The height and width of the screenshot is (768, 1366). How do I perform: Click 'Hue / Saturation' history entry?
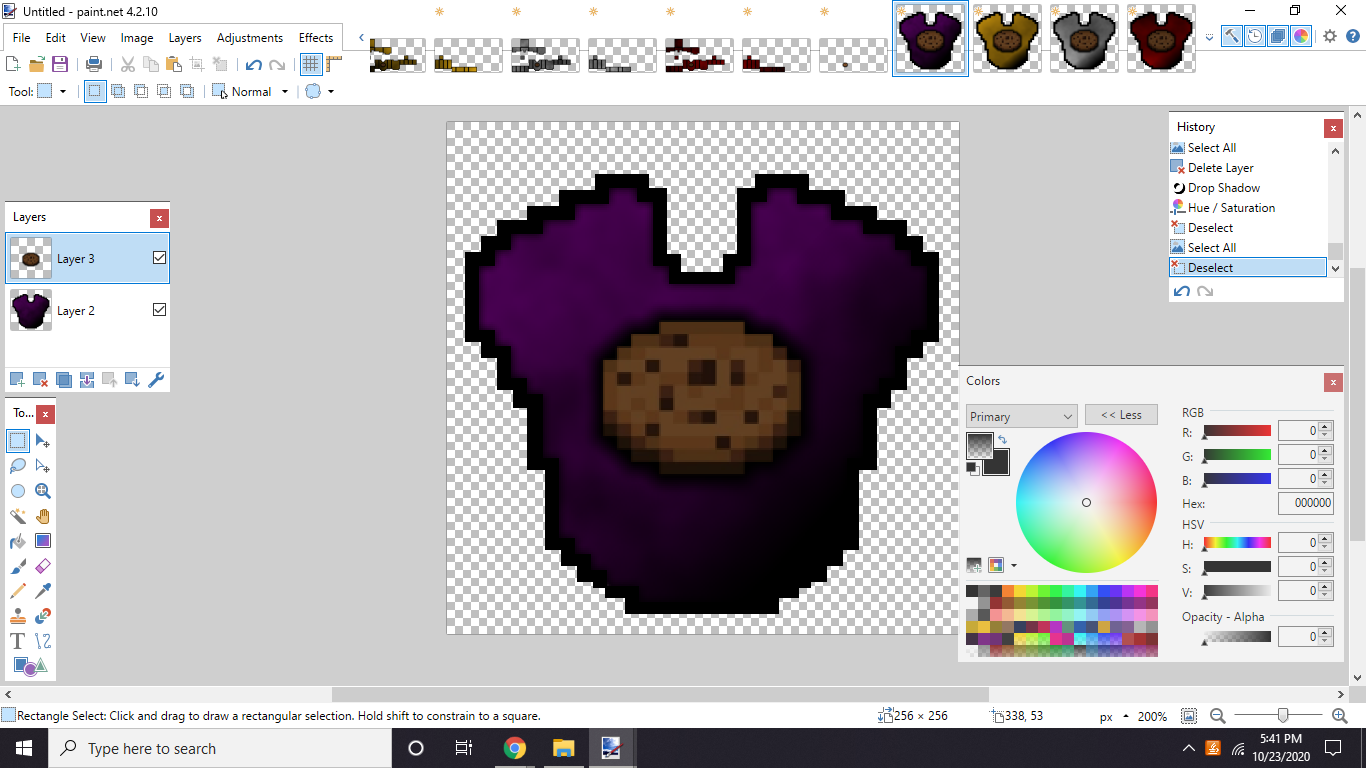click(x=1231, y=208)
